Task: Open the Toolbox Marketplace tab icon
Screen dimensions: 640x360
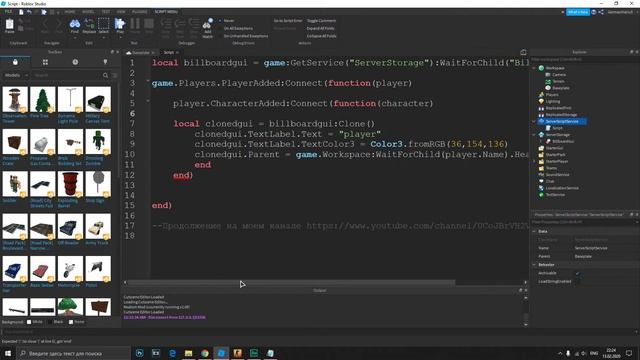Action: 15,62
